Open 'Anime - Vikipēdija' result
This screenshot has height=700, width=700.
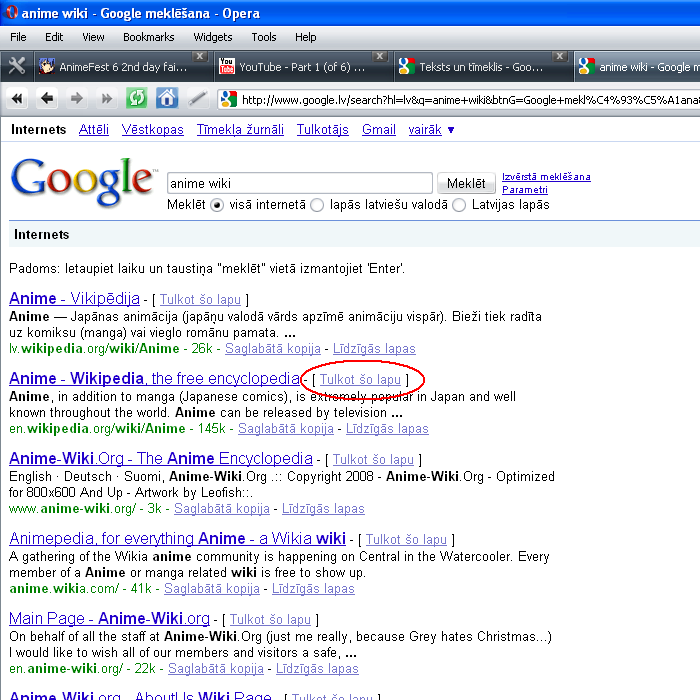coord(74,298)
